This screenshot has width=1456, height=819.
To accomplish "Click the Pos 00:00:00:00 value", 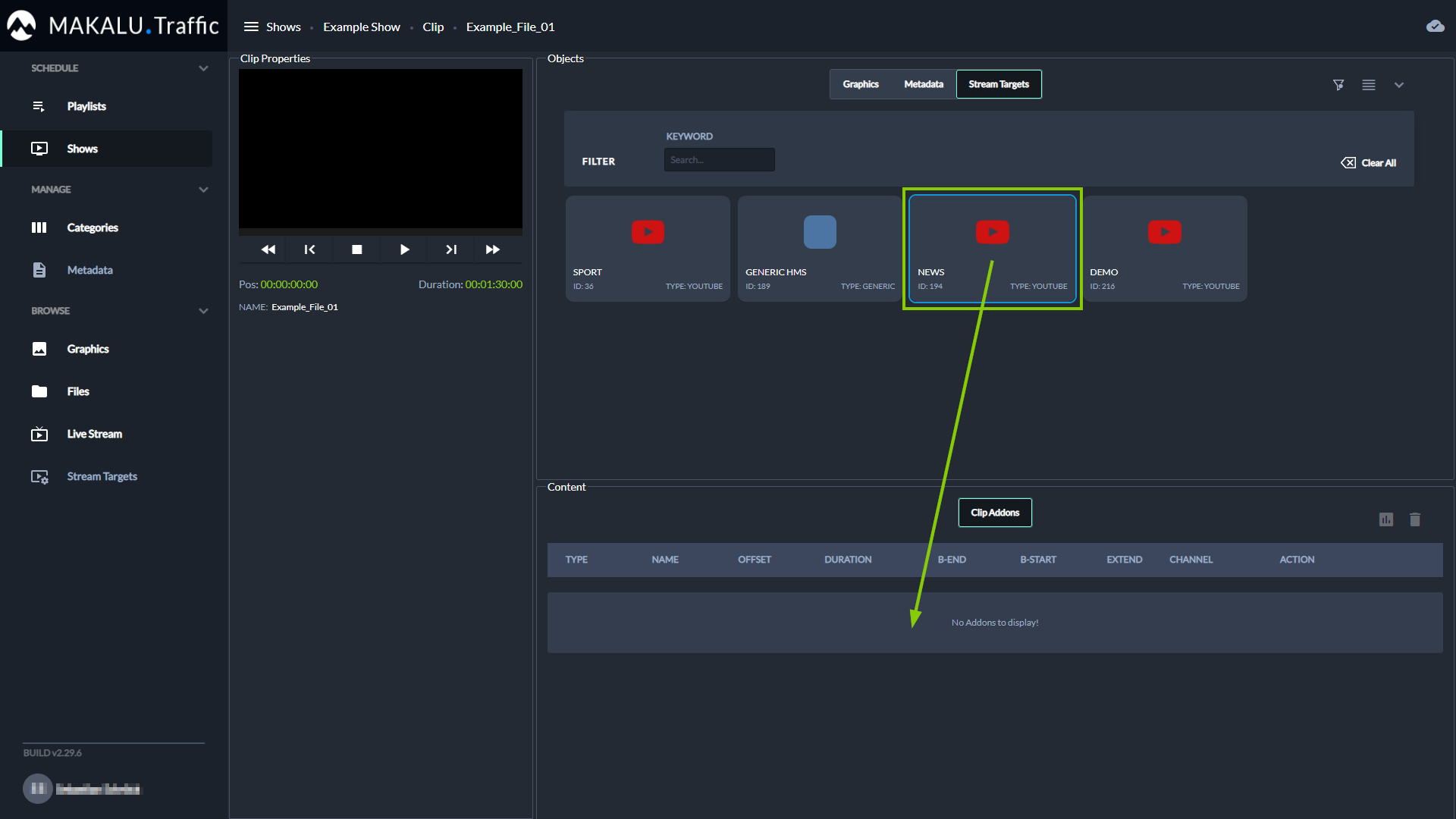I will (x=289, y=284).
